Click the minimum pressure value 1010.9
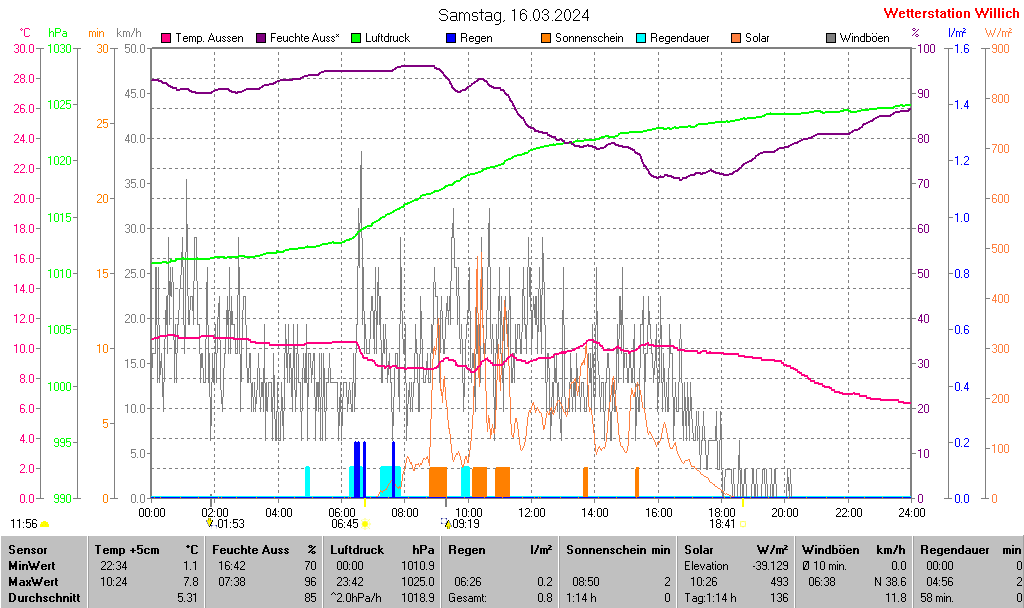 [x=418, y=566]
